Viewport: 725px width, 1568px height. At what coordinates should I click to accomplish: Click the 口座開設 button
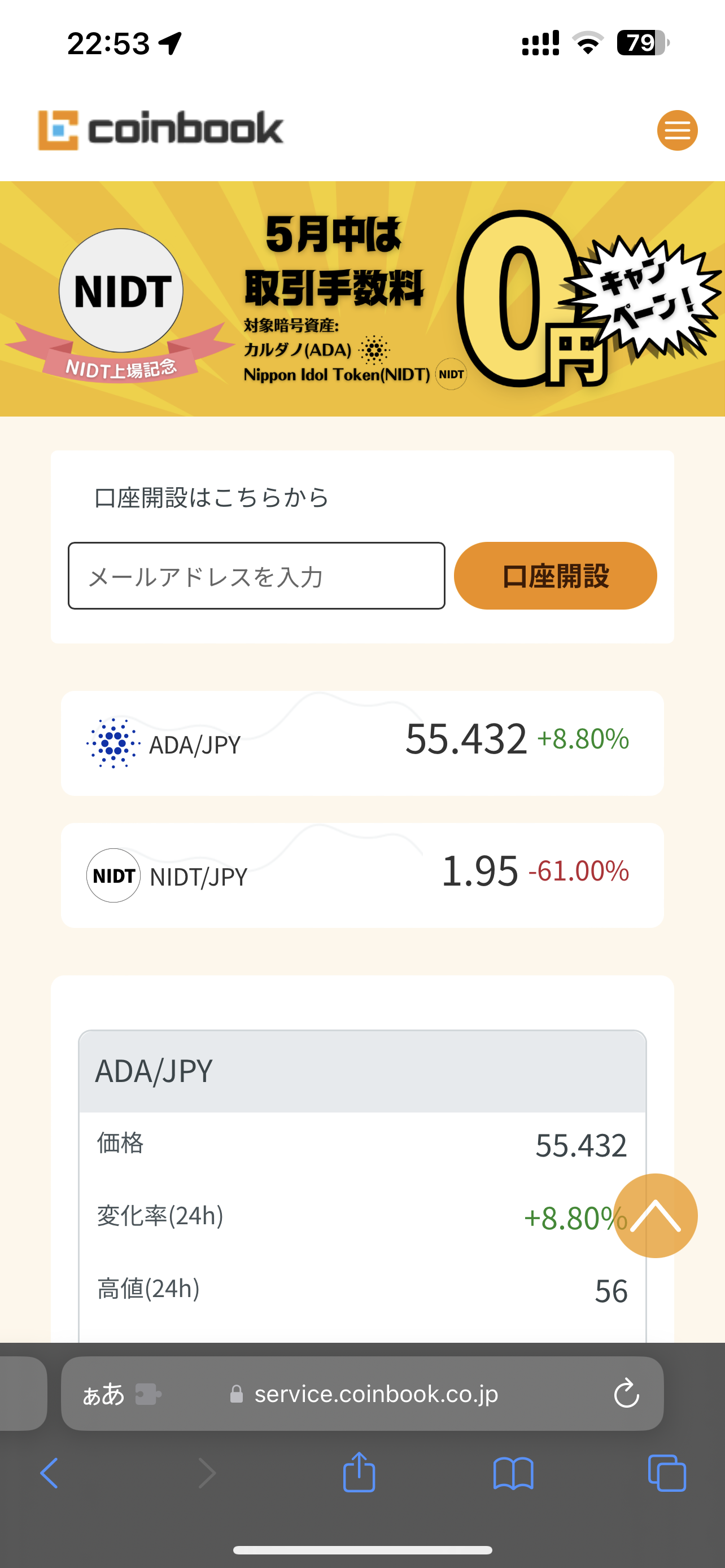coord(555,576)
